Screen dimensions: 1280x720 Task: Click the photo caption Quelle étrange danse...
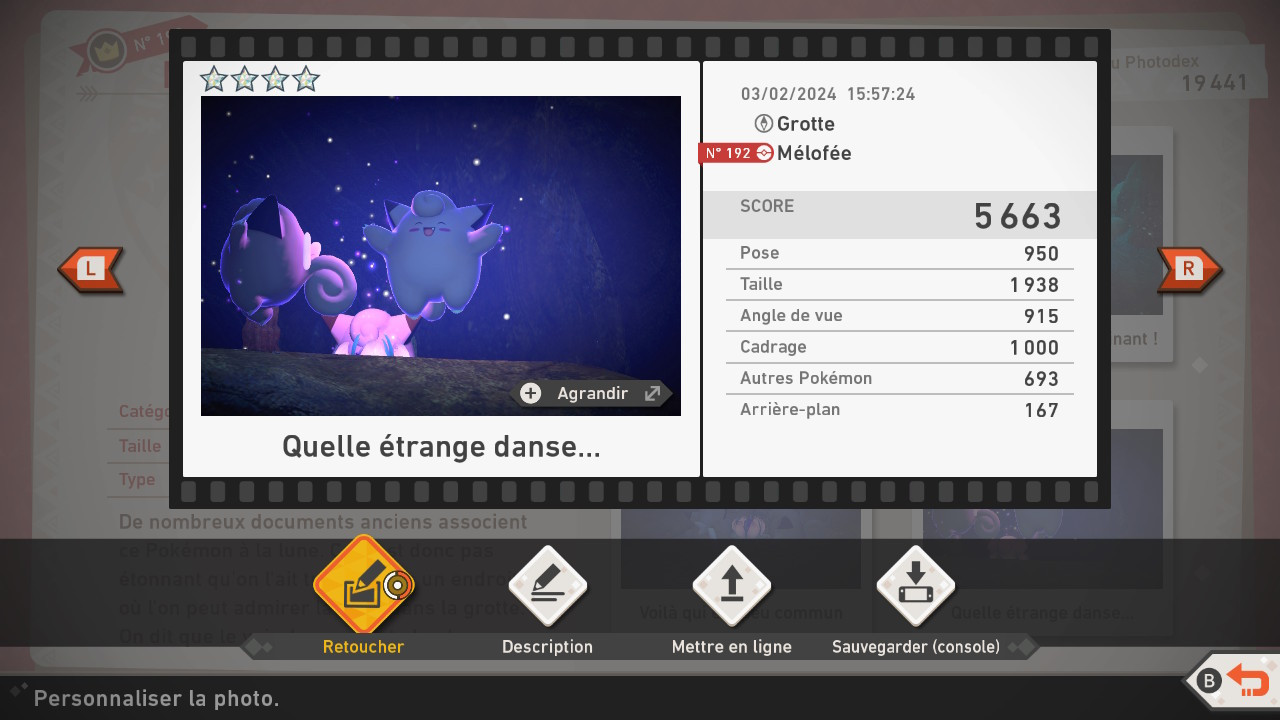[441, 446]
